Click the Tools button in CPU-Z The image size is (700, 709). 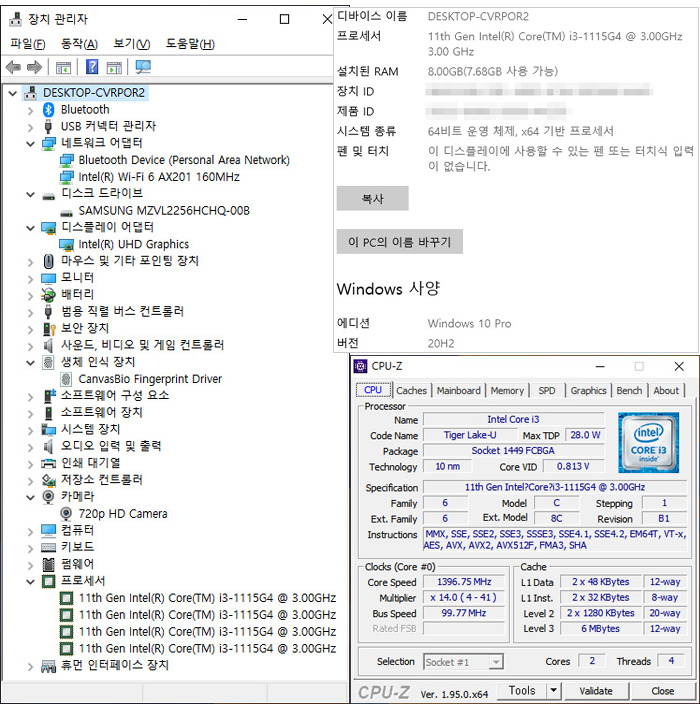click(x=522, y=690)
